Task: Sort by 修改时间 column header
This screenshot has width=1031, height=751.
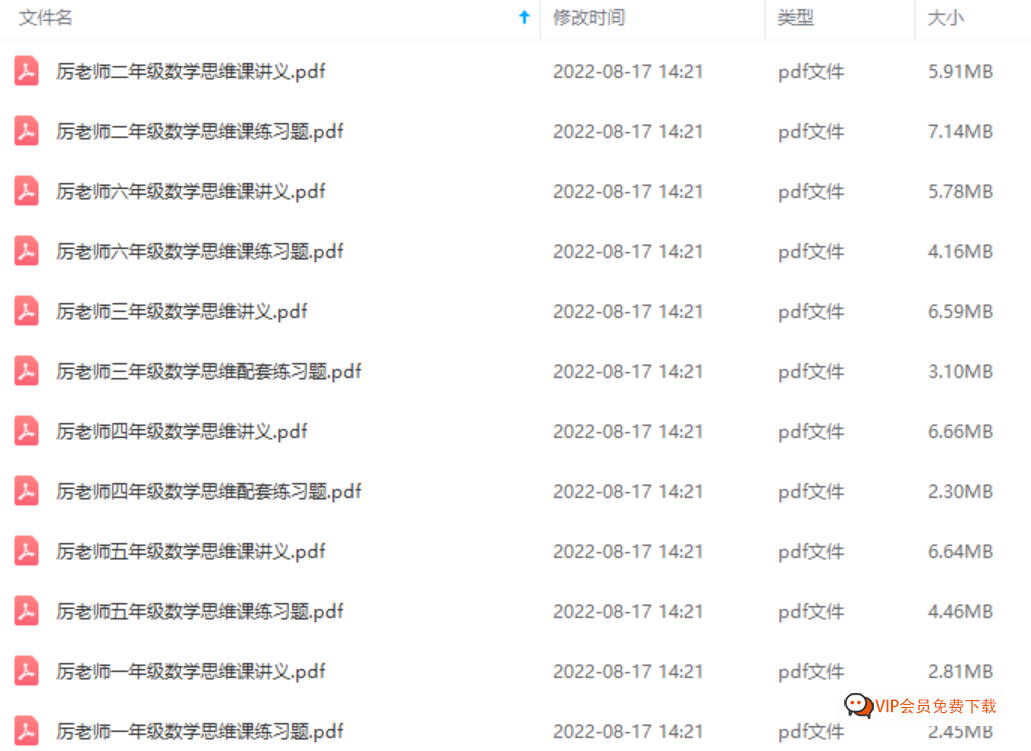Action: [588, 18]
